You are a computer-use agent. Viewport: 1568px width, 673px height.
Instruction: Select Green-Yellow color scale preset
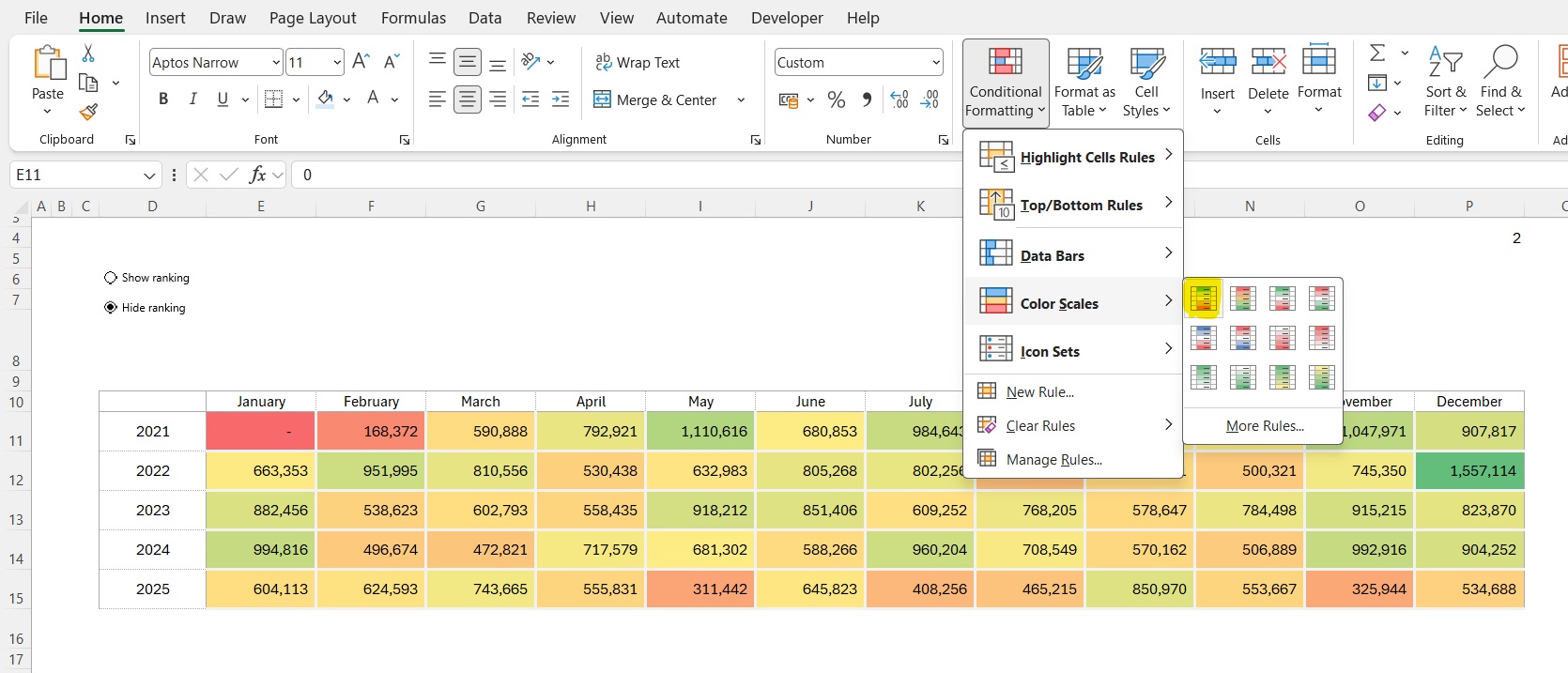tap(1282, 377)
